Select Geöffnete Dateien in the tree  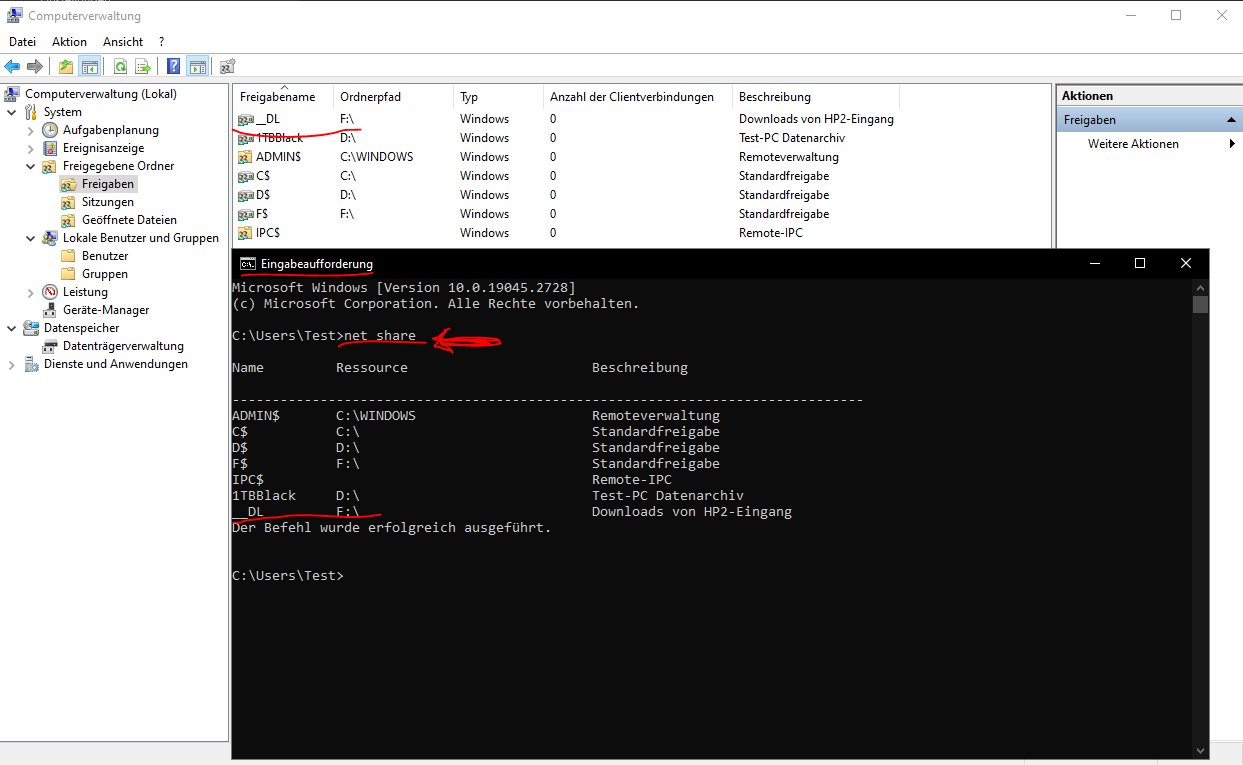coord(129,220)
